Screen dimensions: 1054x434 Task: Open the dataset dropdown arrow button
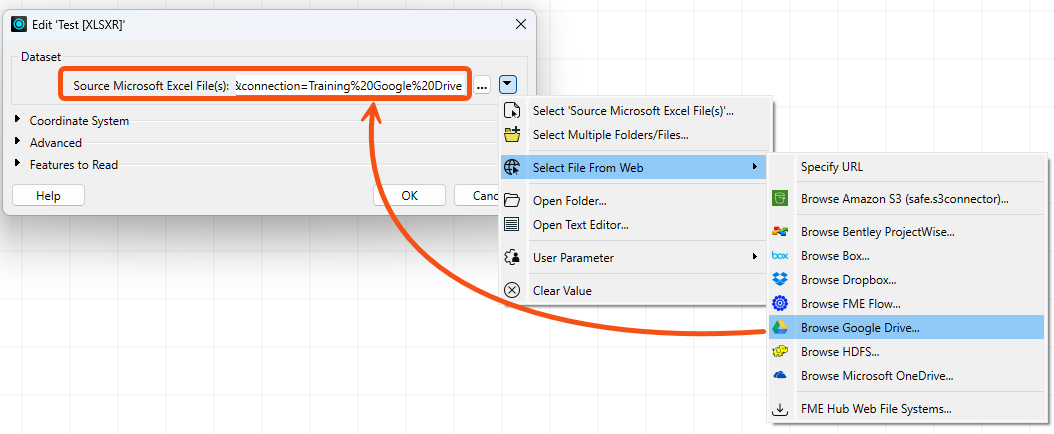(x=508, y=85)
